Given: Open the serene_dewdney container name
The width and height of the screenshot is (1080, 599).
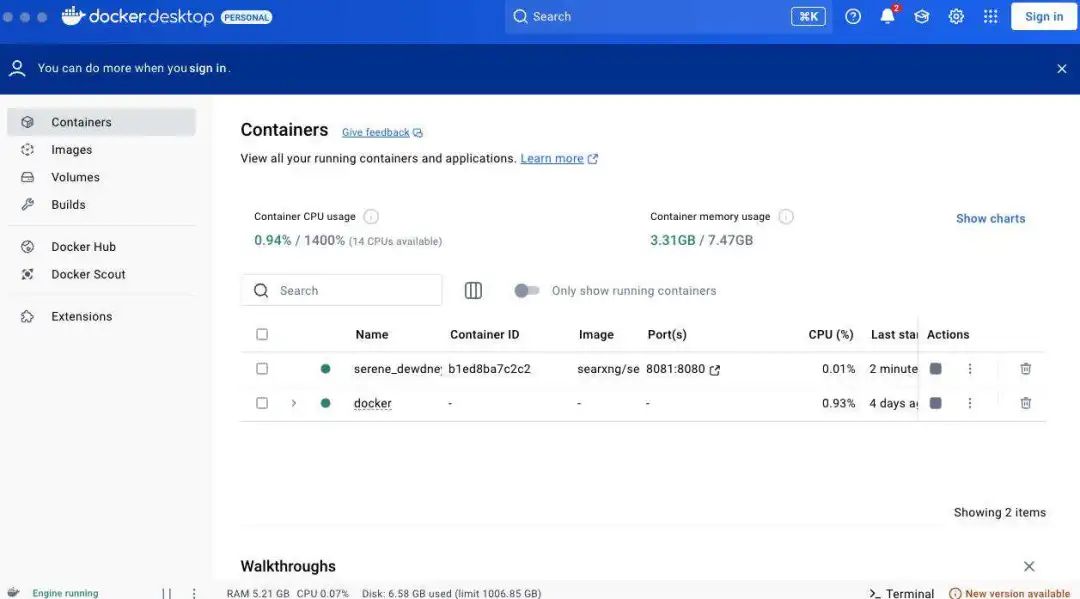Looking at the screenshot, I should pos(397,369).
